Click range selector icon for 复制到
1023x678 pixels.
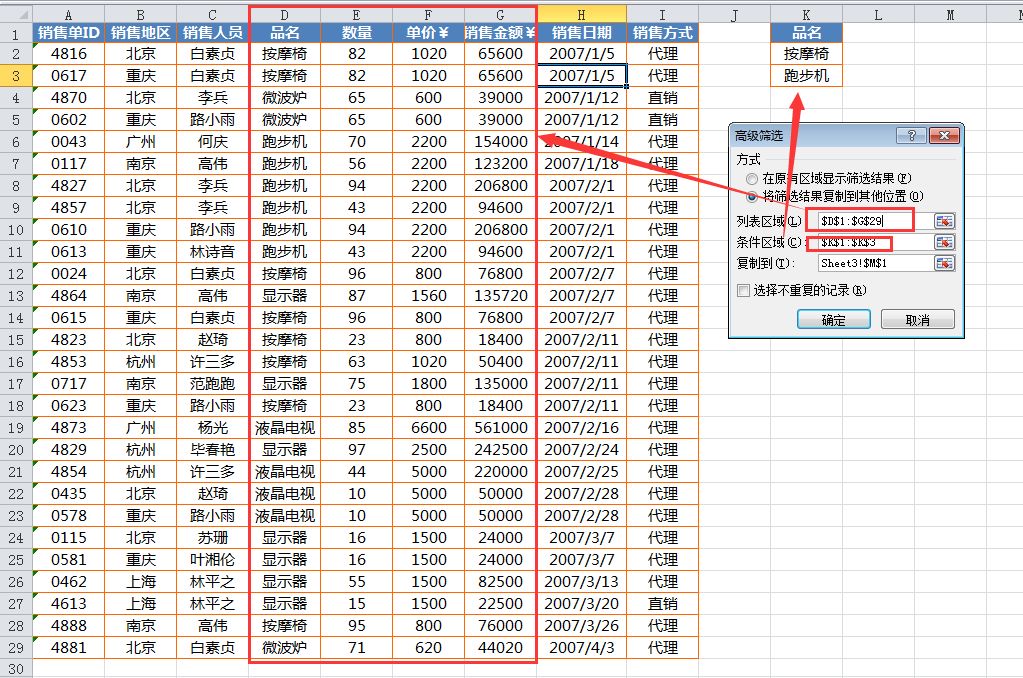(x=944, y=263)
